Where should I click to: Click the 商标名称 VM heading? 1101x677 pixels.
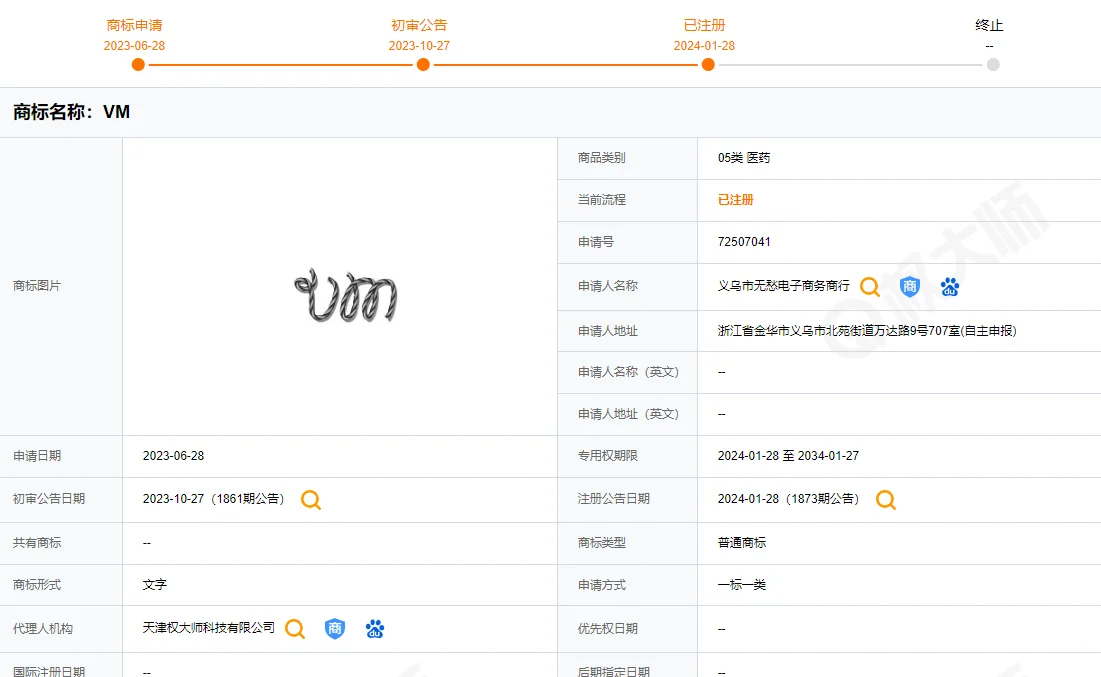click(x=68, y=112)
